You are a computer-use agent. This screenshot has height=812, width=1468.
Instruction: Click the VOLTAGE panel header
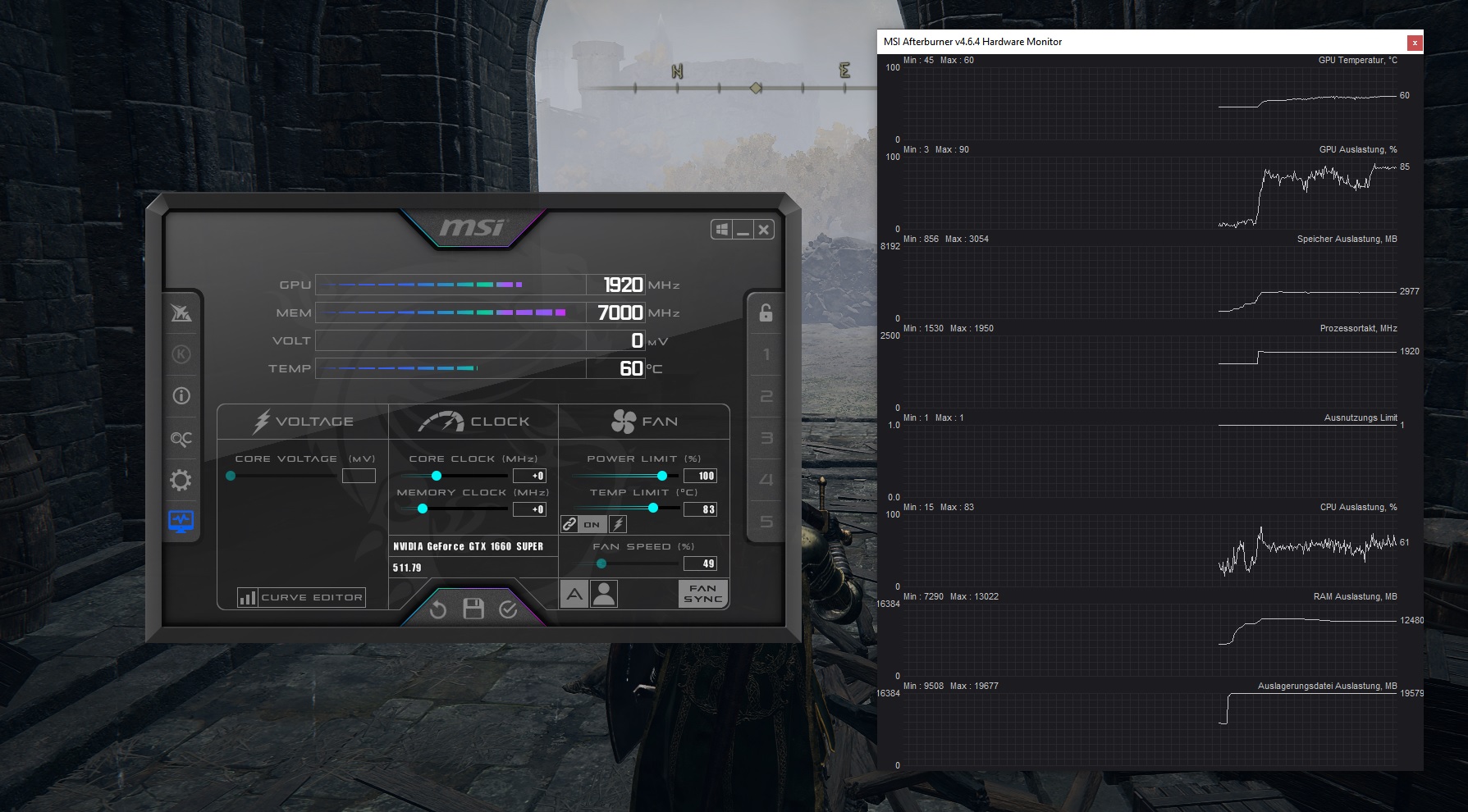(x=303, y=422)
